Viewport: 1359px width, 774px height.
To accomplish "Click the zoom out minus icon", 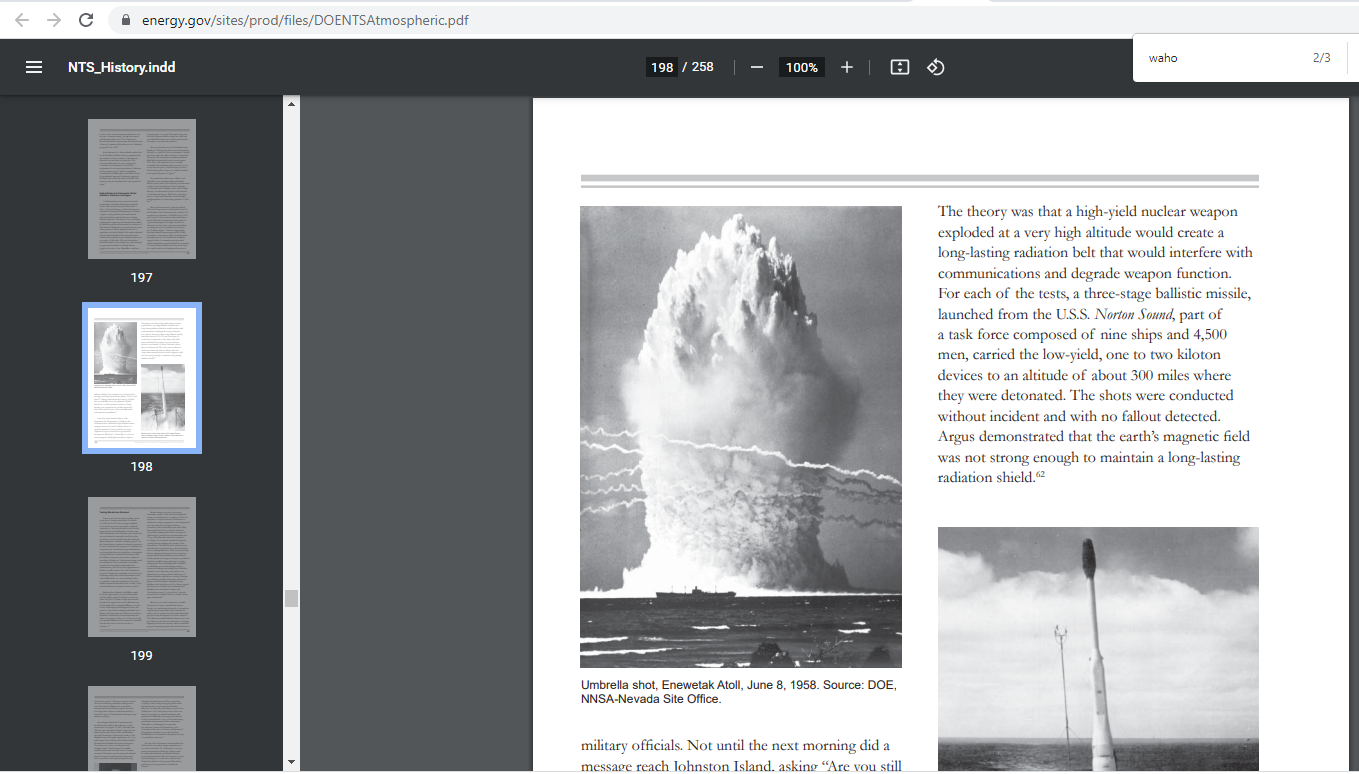I will click(757, 67).
